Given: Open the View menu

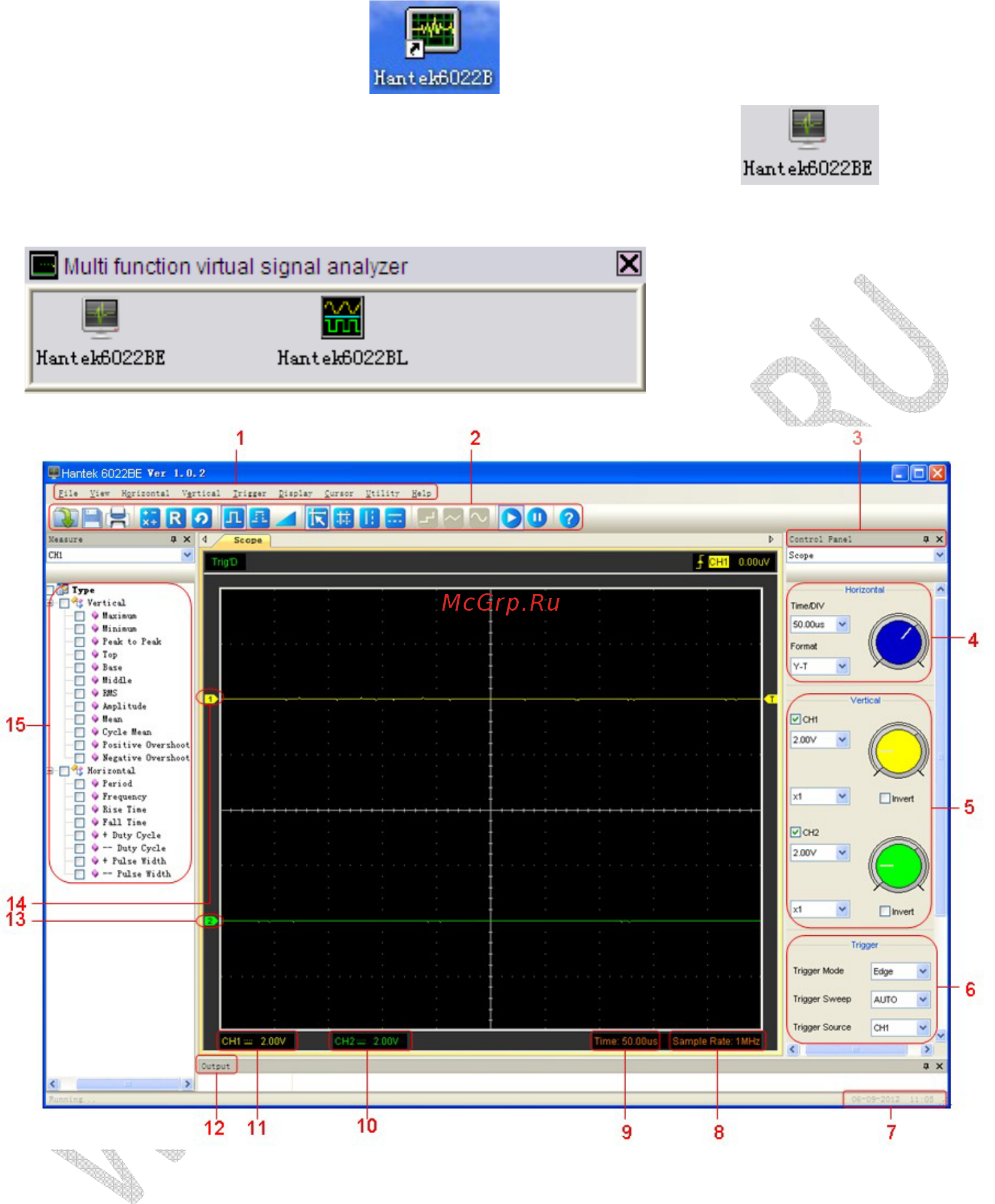Looking at the screenshot, I should [x=100, y=493].
